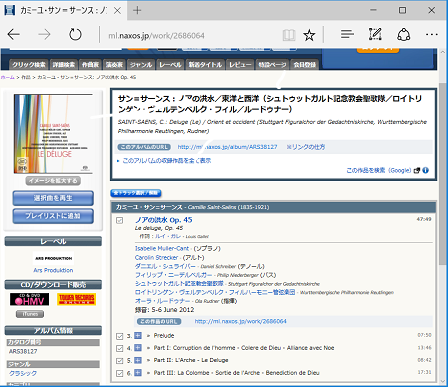Refresh the current page
448x387 pixels.
pos(75,34)
